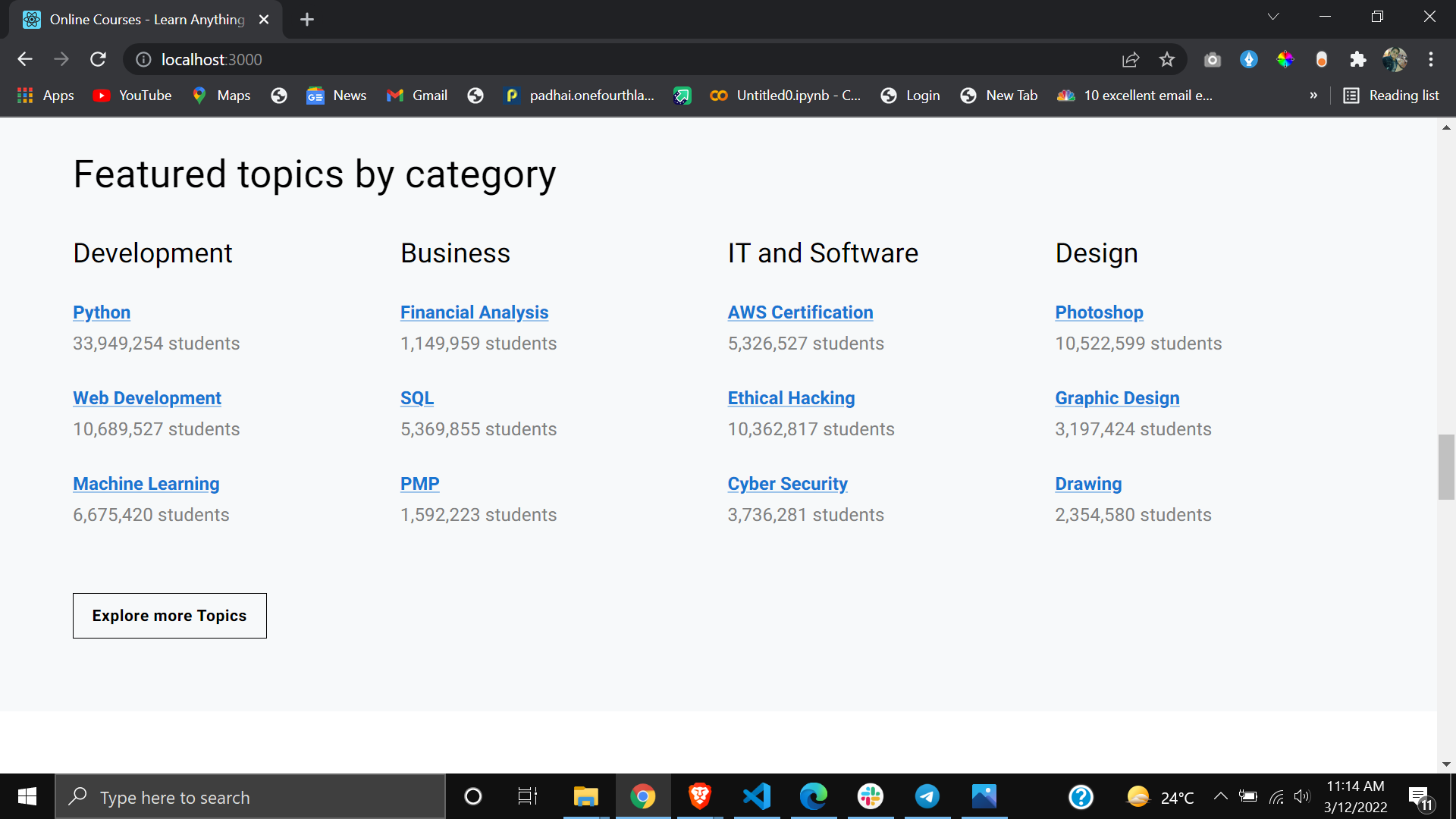Share the page via the share icon
Screen dimensions: 1456x819
pos(1131,59)
